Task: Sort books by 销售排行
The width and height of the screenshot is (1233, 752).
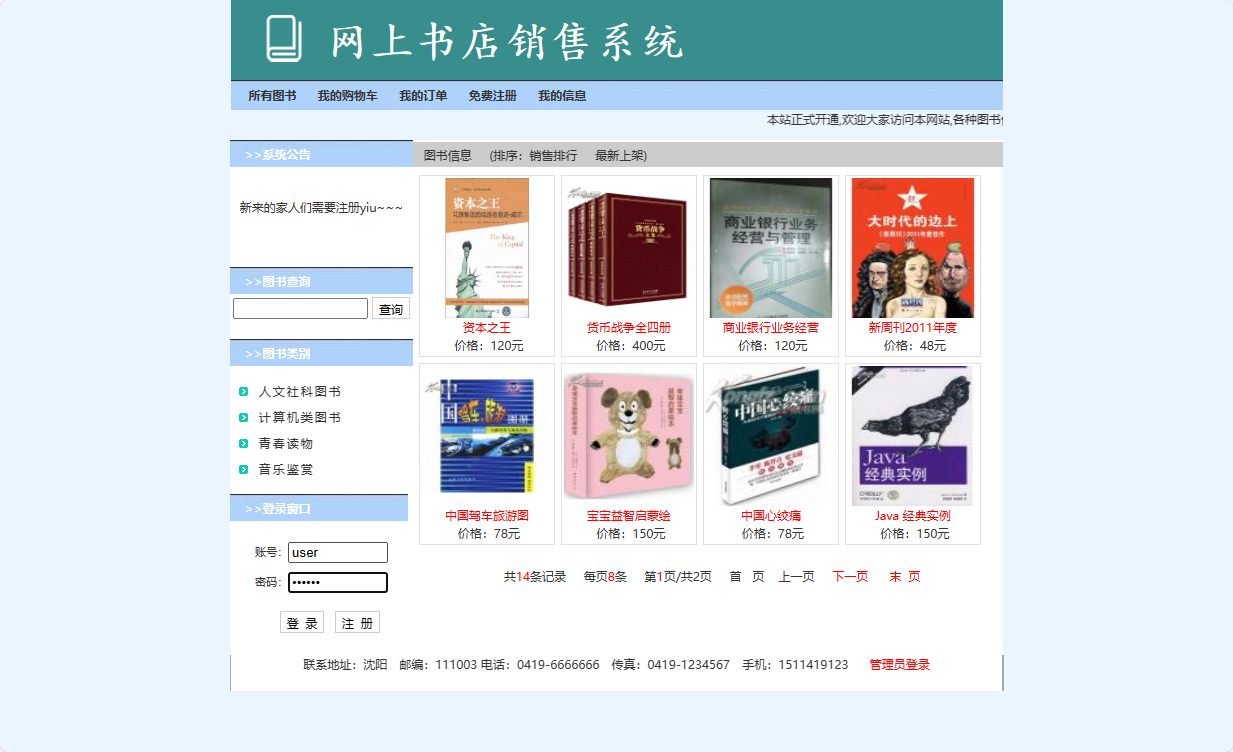Action: [x=553, y=155]
